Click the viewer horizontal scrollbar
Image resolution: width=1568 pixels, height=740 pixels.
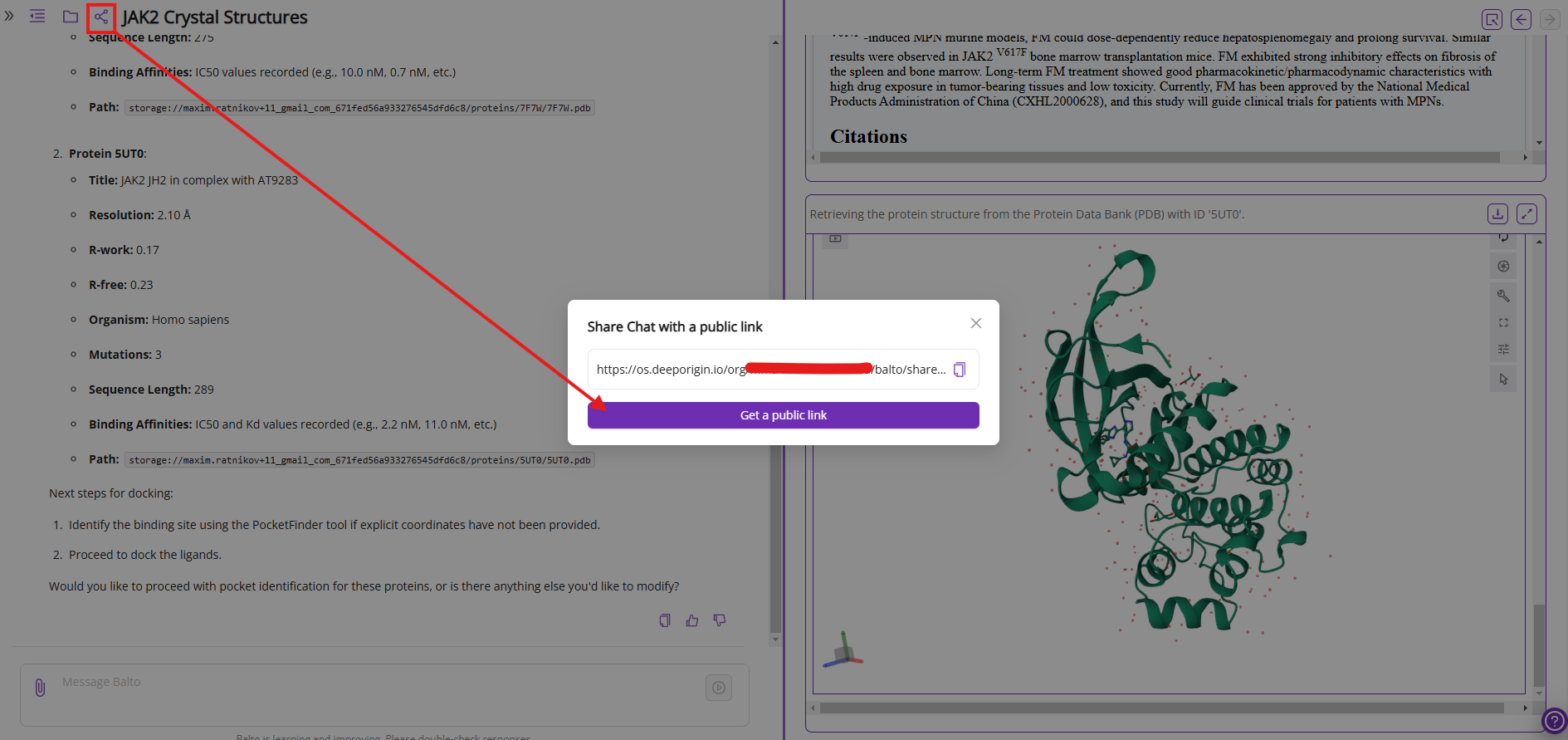coord(1161,708)
